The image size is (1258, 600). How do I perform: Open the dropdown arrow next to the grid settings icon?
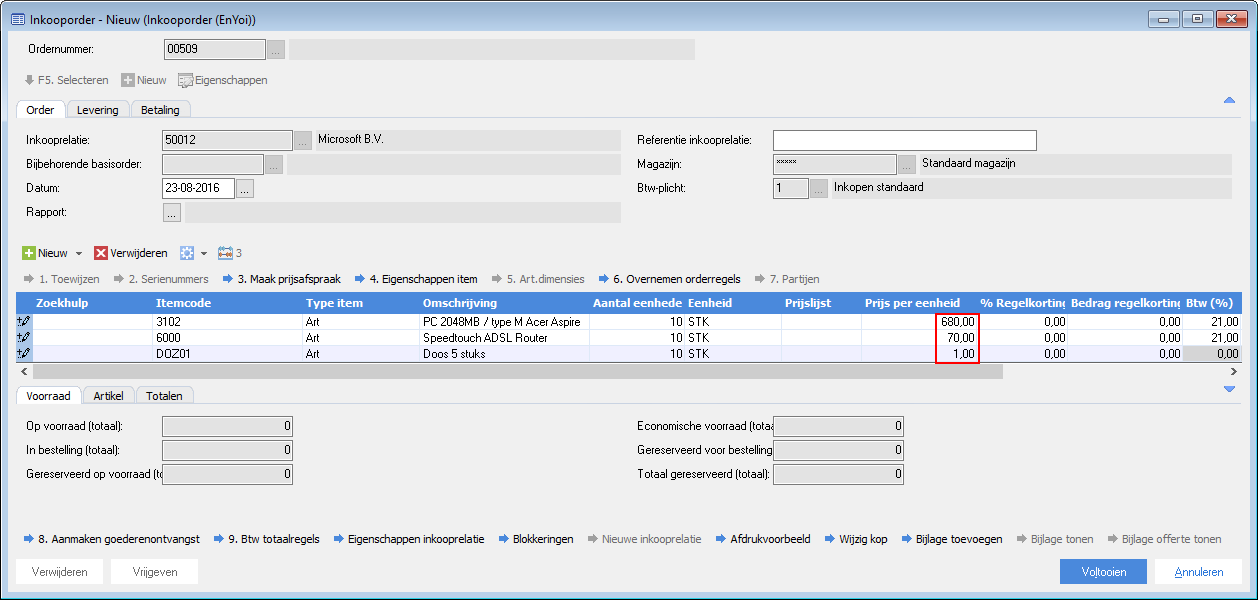point(204,254)
